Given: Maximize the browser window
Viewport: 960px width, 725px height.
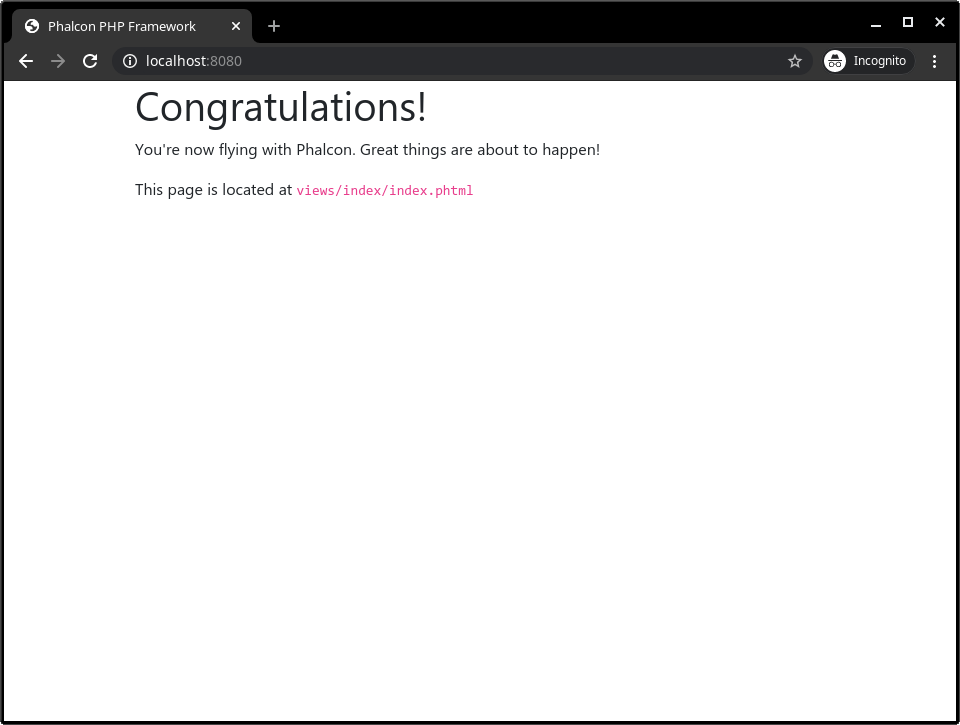Looking at the screenshot, I should pyautogui.click(x=908, y=23).
